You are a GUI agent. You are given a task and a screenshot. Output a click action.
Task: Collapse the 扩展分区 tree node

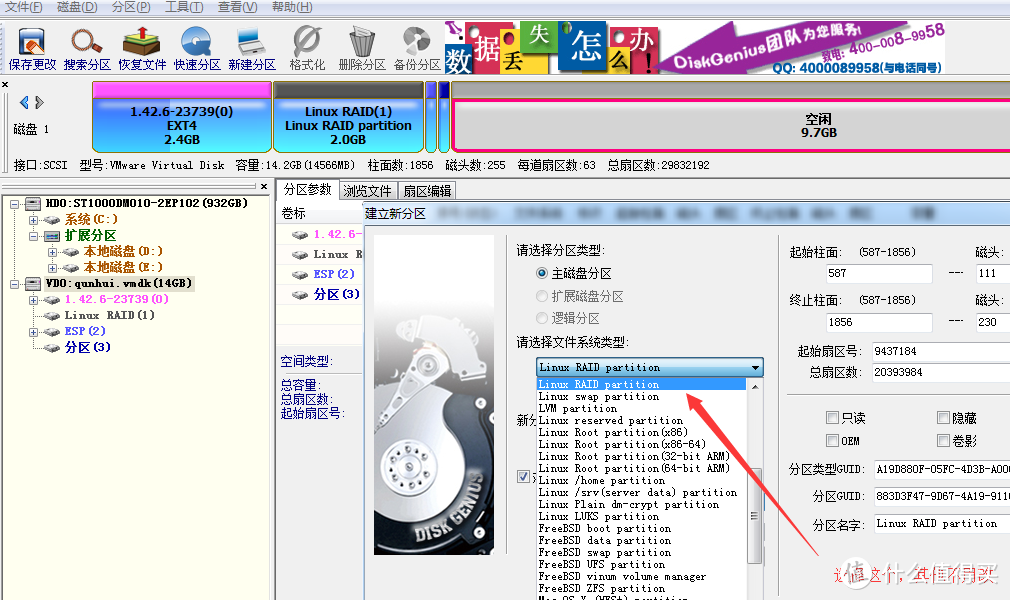click(33, 236)
